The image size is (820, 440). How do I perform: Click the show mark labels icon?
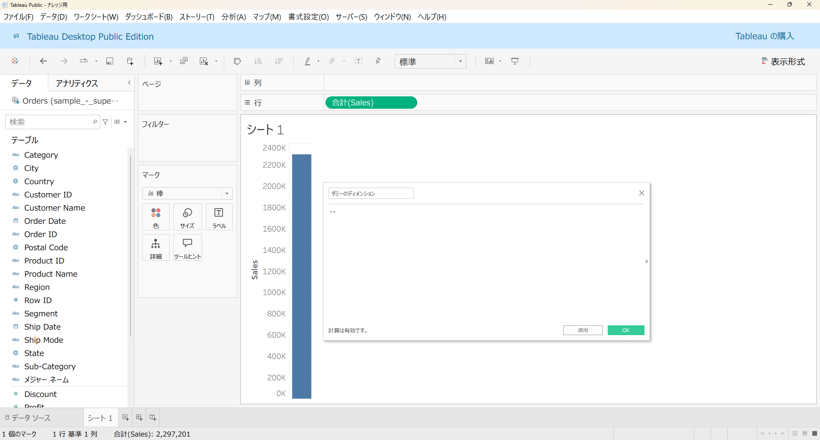[358, 61]
